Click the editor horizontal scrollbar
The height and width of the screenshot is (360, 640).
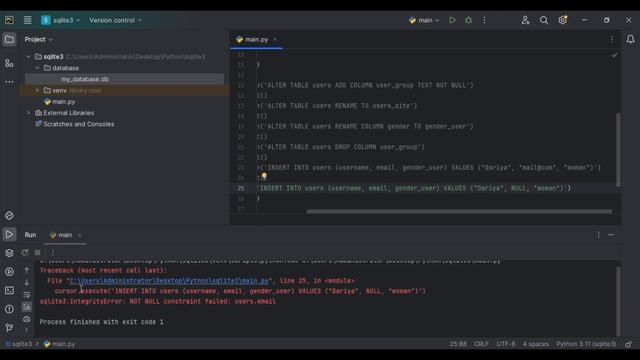point(459,211)
